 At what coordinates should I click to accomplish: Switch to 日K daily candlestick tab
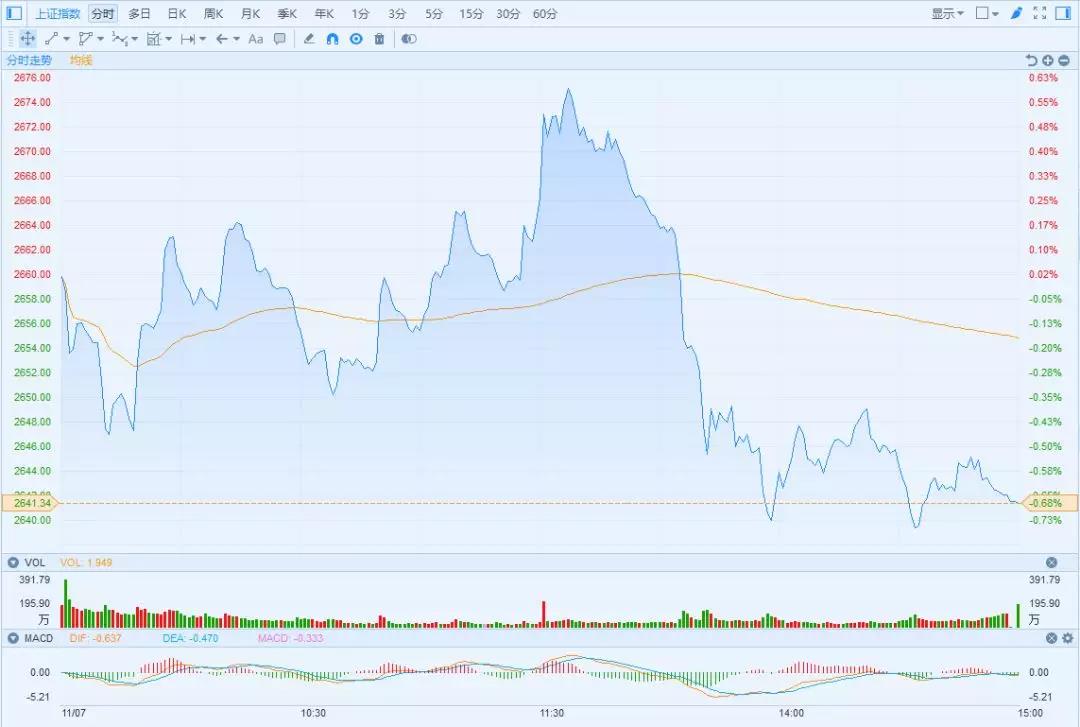click(x=177, y=13)
